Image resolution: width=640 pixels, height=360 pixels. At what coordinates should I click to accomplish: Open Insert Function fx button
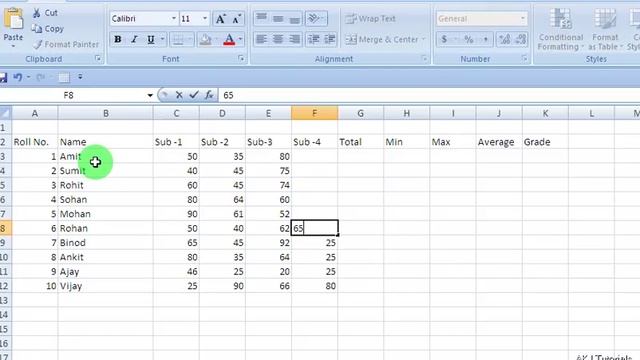pos(209,95)
